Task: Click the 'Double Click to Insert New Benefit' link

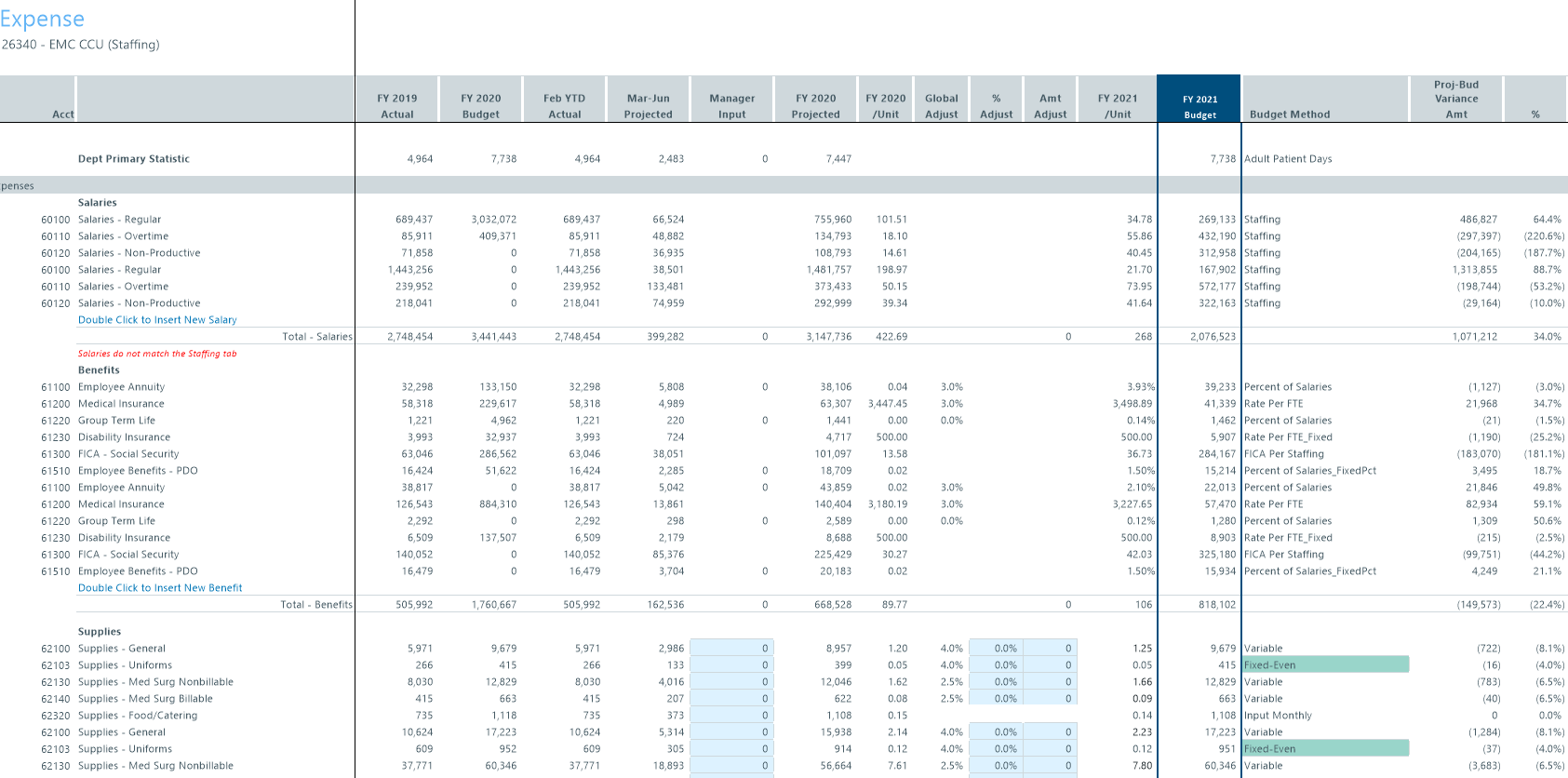Action: [160, 588]
